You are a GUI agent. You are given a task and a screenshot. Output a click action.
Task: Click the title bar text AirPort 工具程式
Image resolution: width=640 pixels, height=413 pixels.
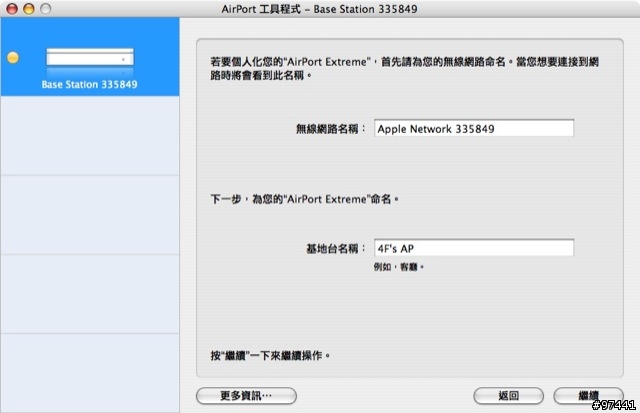pos(261,9)
